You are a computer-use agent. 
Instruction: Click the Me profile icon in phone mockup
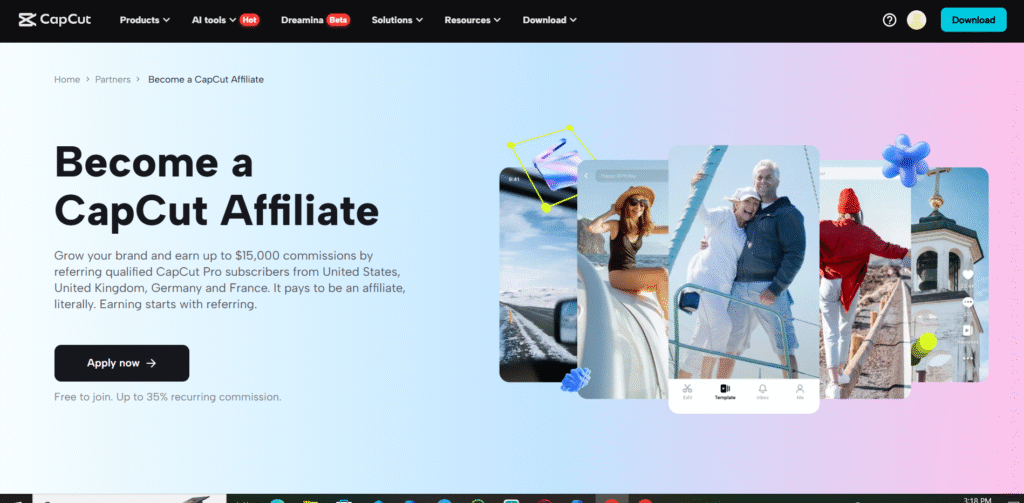tap(799, 392)
